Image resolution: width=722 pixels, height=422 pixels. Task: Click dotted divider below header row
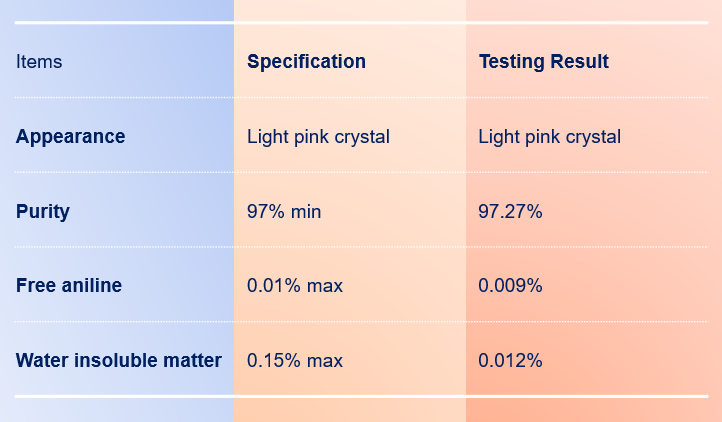361,98
